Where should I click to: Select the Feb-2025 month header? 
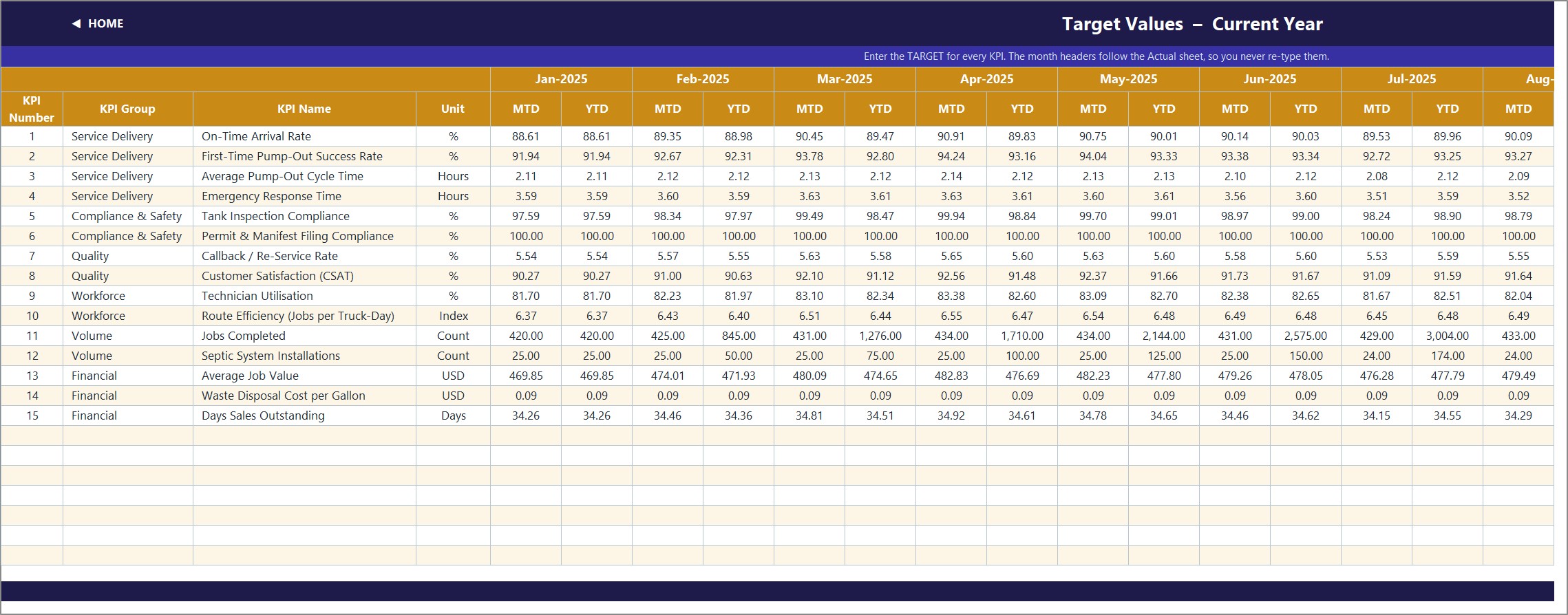coord(703,79)
